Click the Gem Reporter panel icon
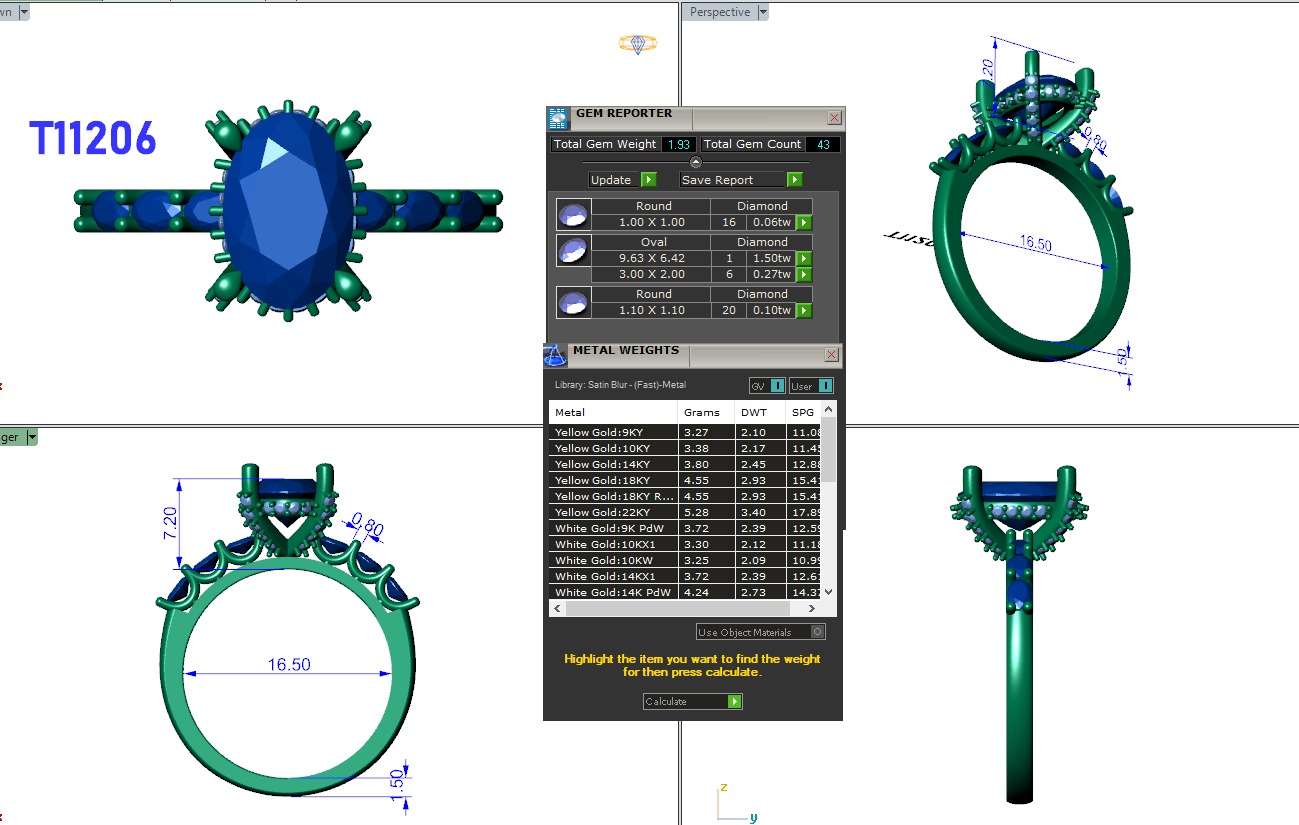This screenshot has height=825, width=1299. 558,118
